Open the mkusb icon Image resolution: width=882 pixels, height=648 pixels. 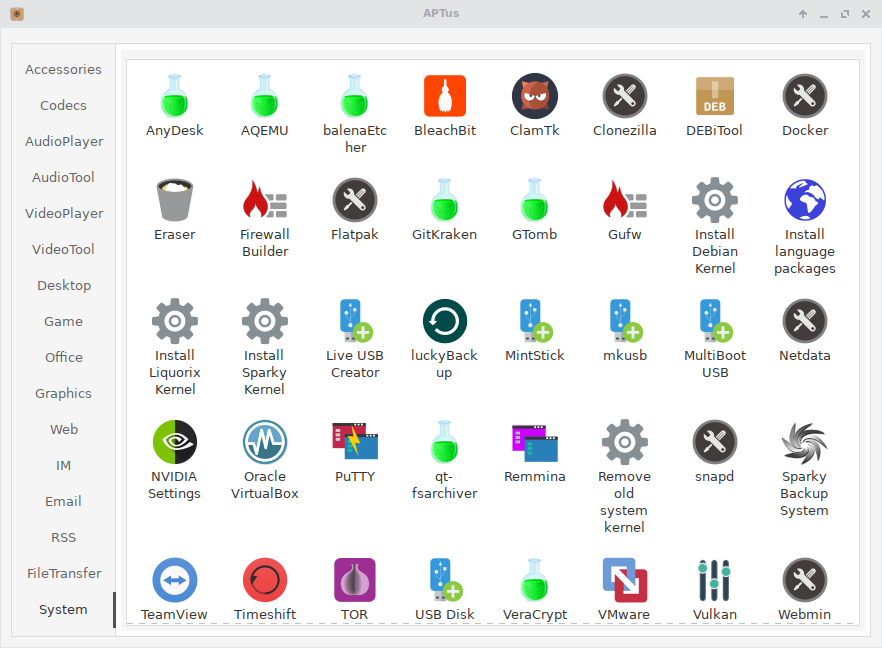626,321
